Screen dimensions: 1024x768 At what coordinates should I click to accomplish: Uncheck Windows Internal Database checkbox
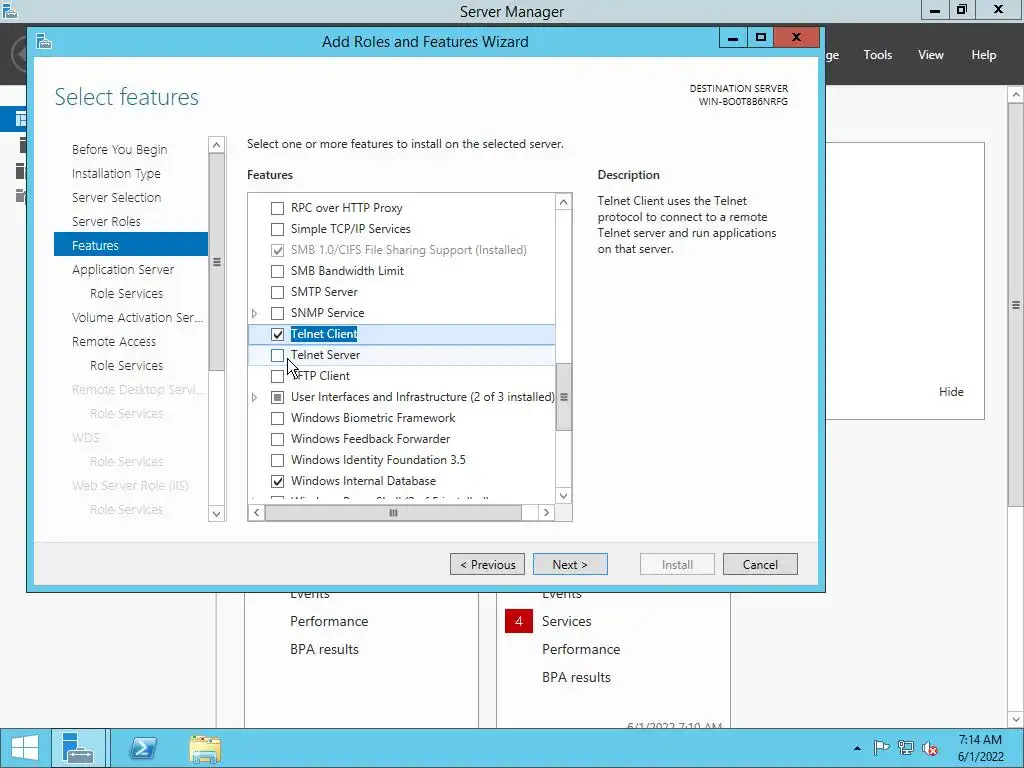click(278, 481)
